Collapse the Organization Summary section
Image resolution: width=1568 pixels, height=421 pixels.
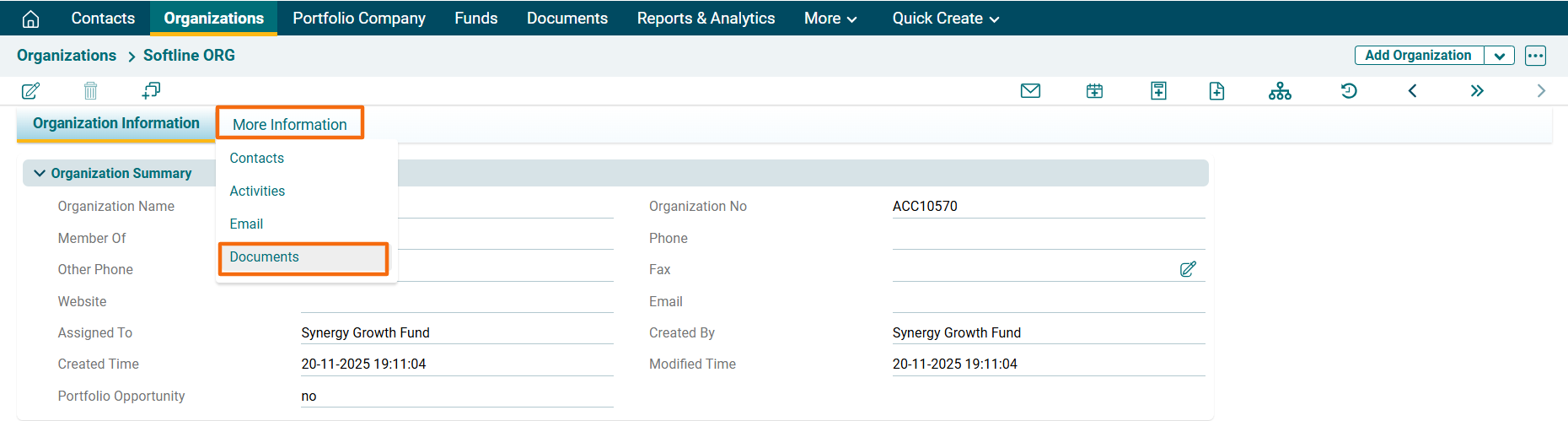pyautogui.click(x=40, y=173)
